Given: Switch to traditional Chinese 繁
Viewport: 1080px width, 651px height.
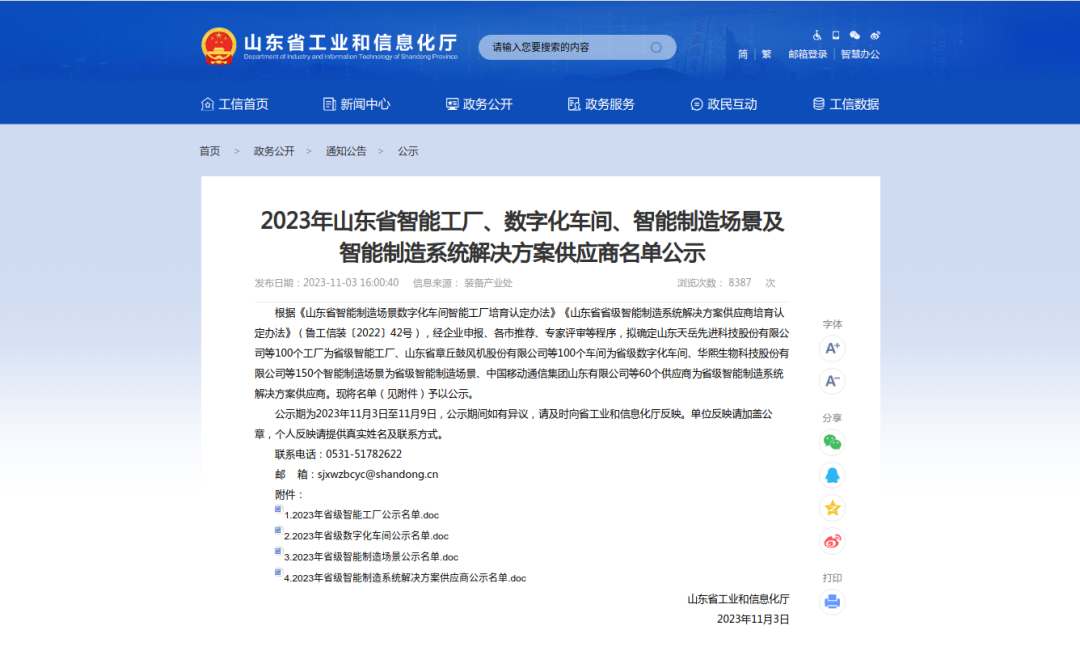Looking at the screenshot, I should (767, 54).
